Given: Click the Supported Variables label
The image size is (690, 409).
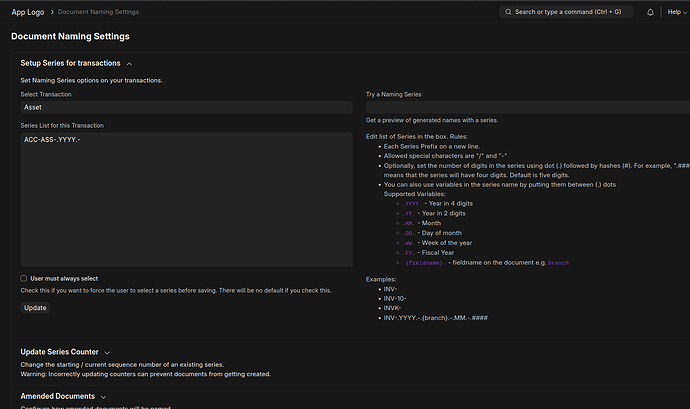Looking at the screenshot, I should [415, 194].
